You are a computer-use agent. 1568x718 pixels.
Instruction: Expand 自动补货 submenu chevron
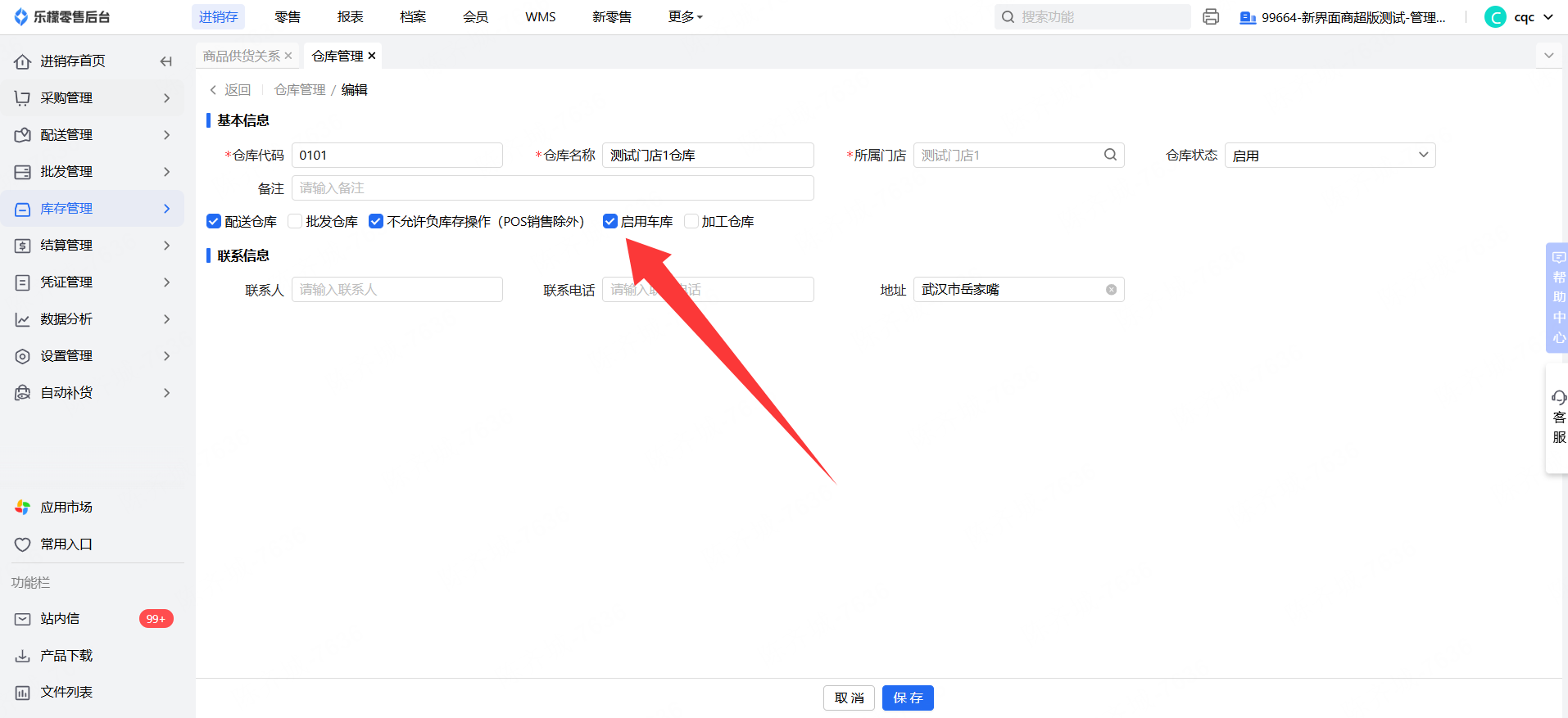click(167, 393)
